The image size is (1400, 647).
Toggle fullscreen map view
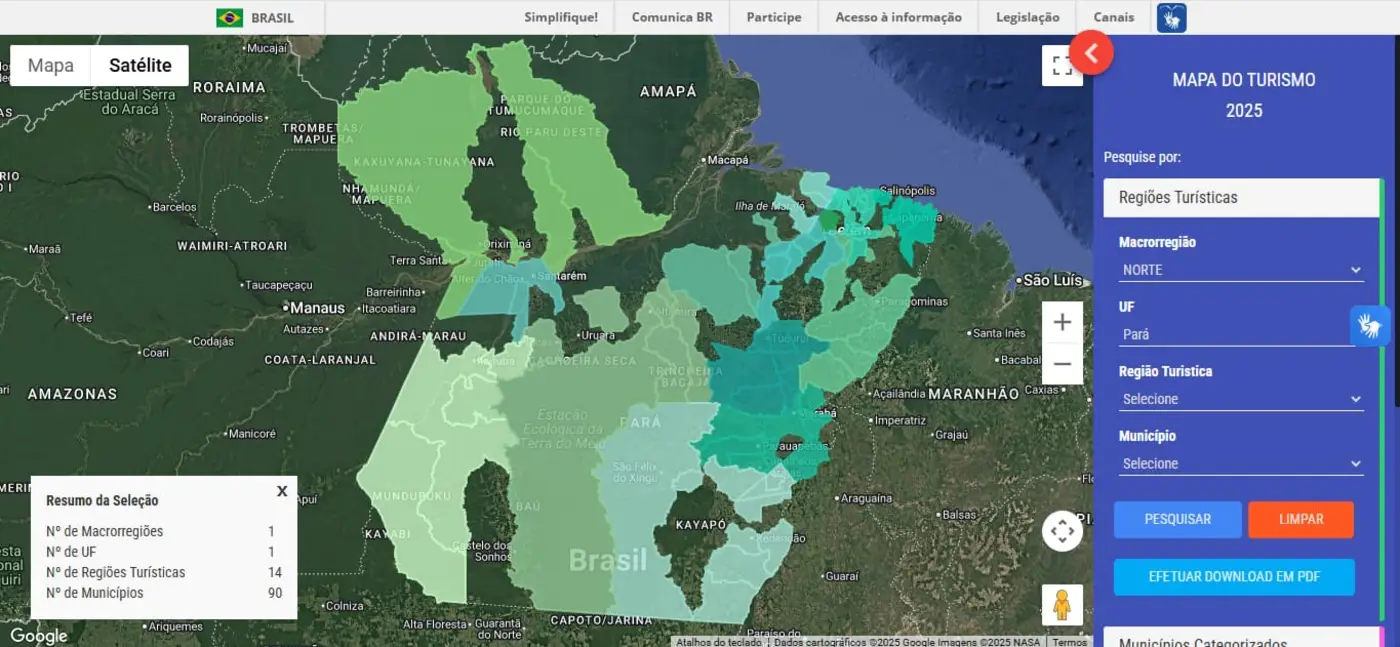click(1062, 66)
